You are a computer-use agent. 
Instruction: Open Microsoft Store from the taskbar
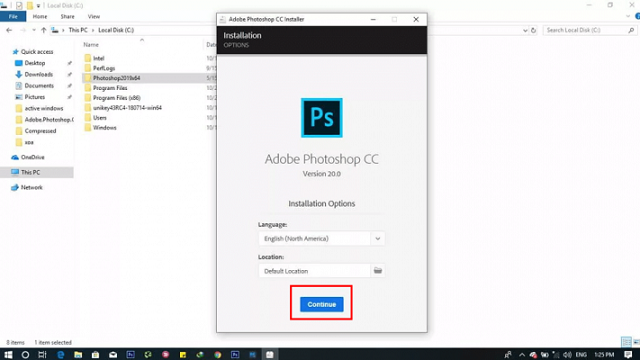click(x=96, y=355)
